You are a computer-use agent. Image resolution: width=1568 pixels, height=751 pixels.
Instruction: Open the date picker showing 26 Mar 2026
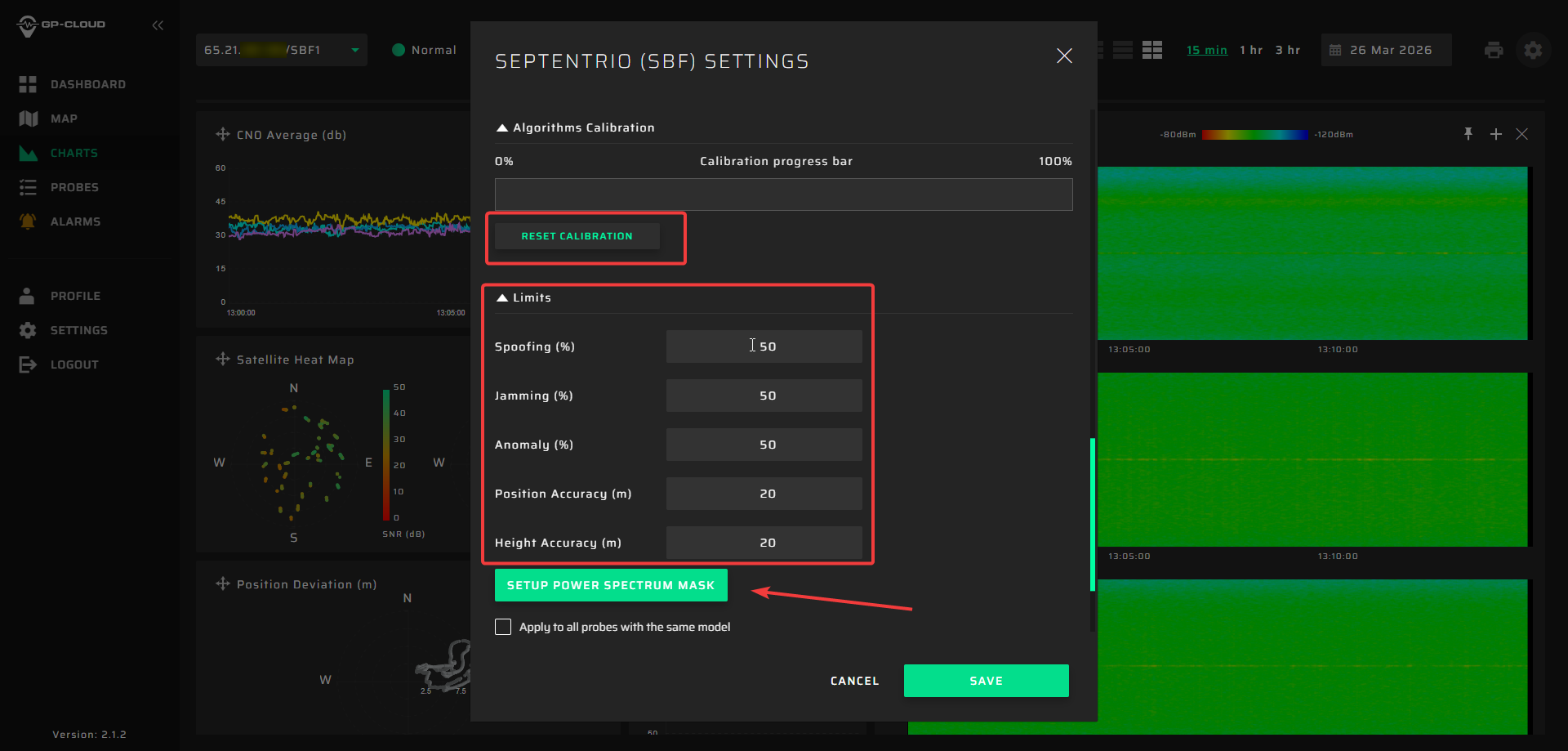point(1386,50)
